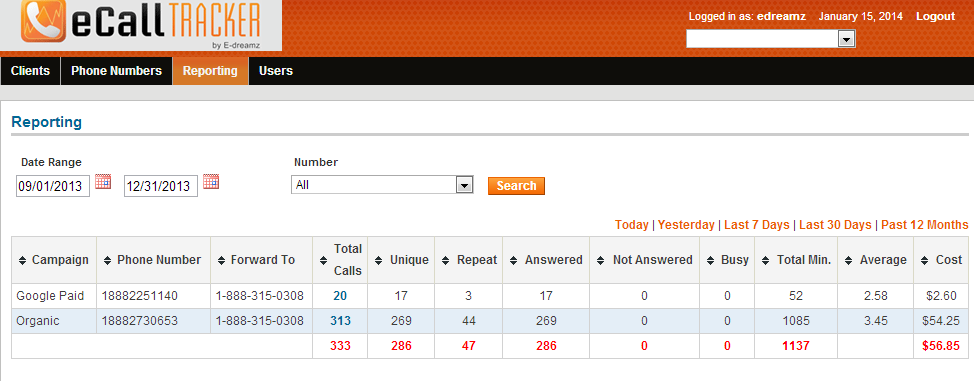Click the orange Search button
The height and width of the screenshot is (381, 974).
(x=516, y=186)
